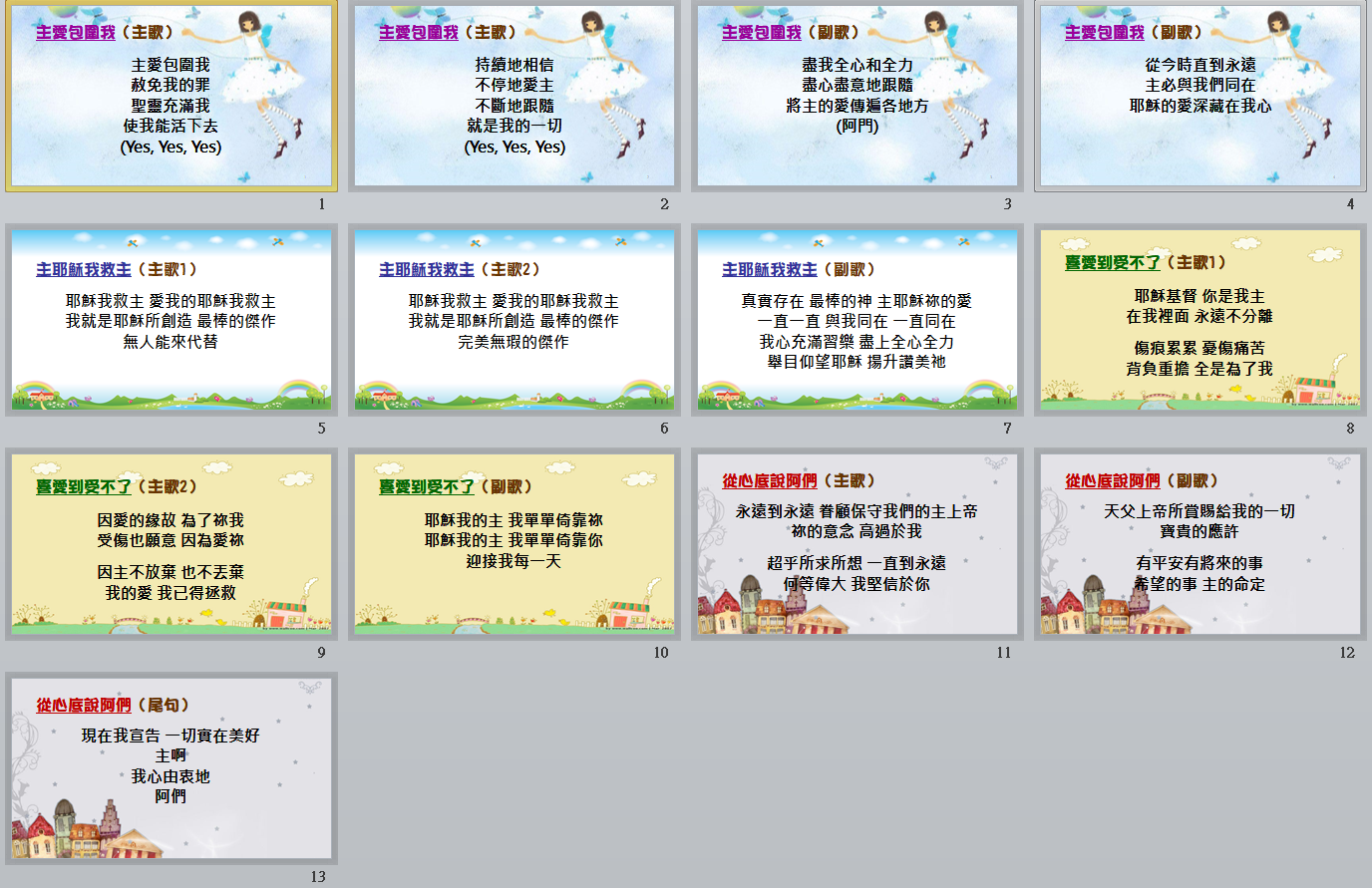Screen dimensions: 1372x888
Task: Click the underlined 從心底說阿們 title on slide 11
Action: pyautogui.click(x=770, y=481)
